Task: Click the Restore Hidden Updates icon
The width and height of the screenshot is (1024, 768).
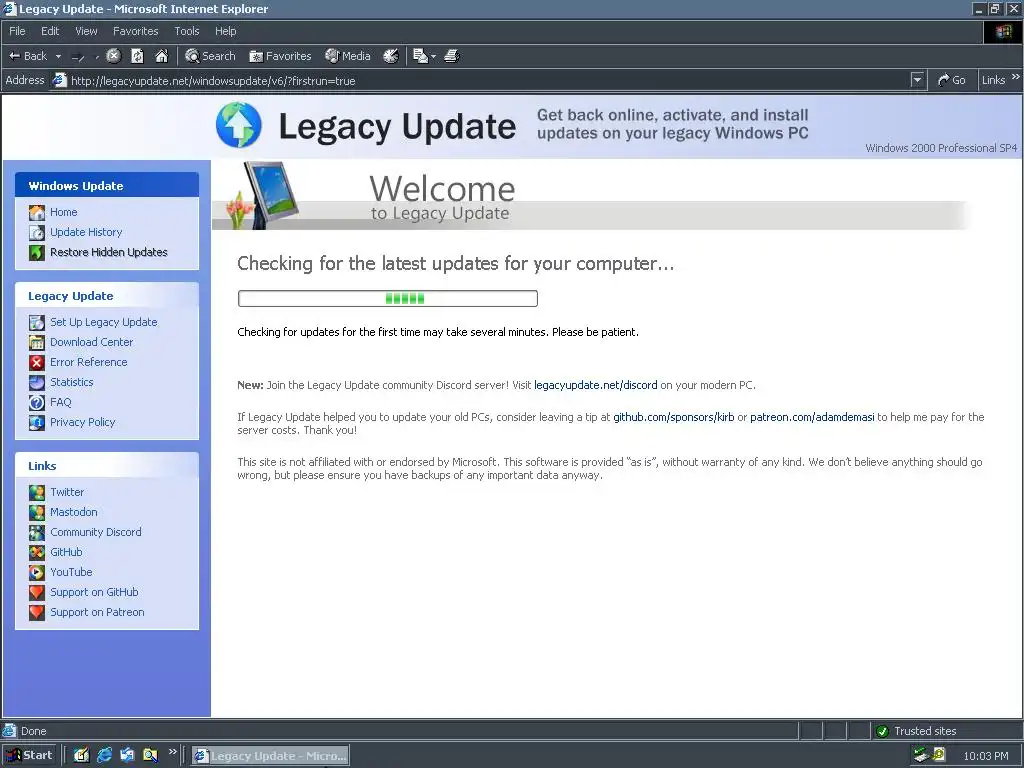Action: click(x=37, y=252)
